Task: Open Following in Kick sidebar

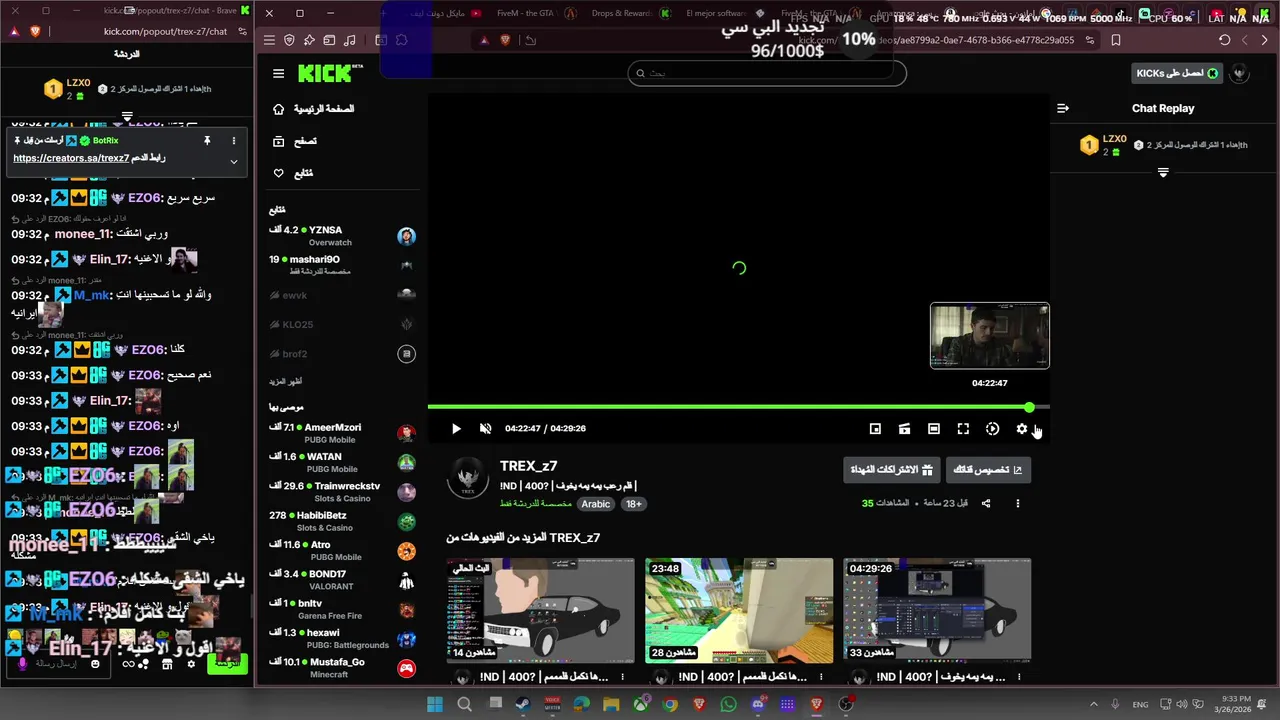Action: (x=293, y=173)
